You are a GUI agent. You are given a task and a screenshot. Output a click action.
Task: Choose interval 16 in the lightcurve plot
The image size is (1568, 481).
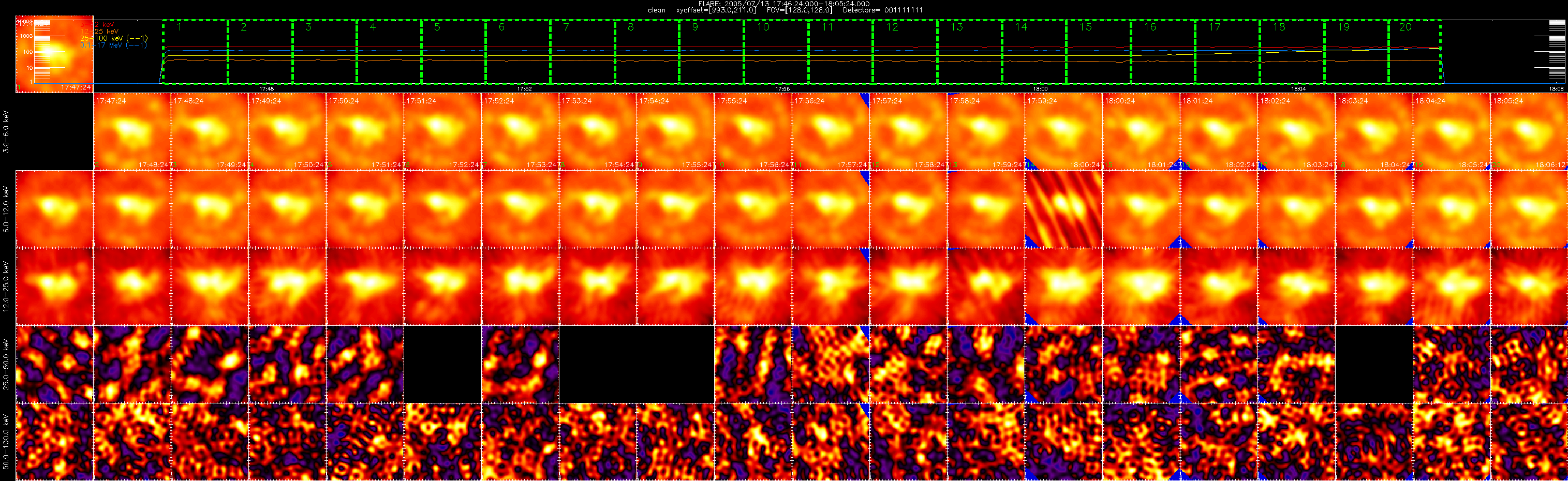[1163, 52]
